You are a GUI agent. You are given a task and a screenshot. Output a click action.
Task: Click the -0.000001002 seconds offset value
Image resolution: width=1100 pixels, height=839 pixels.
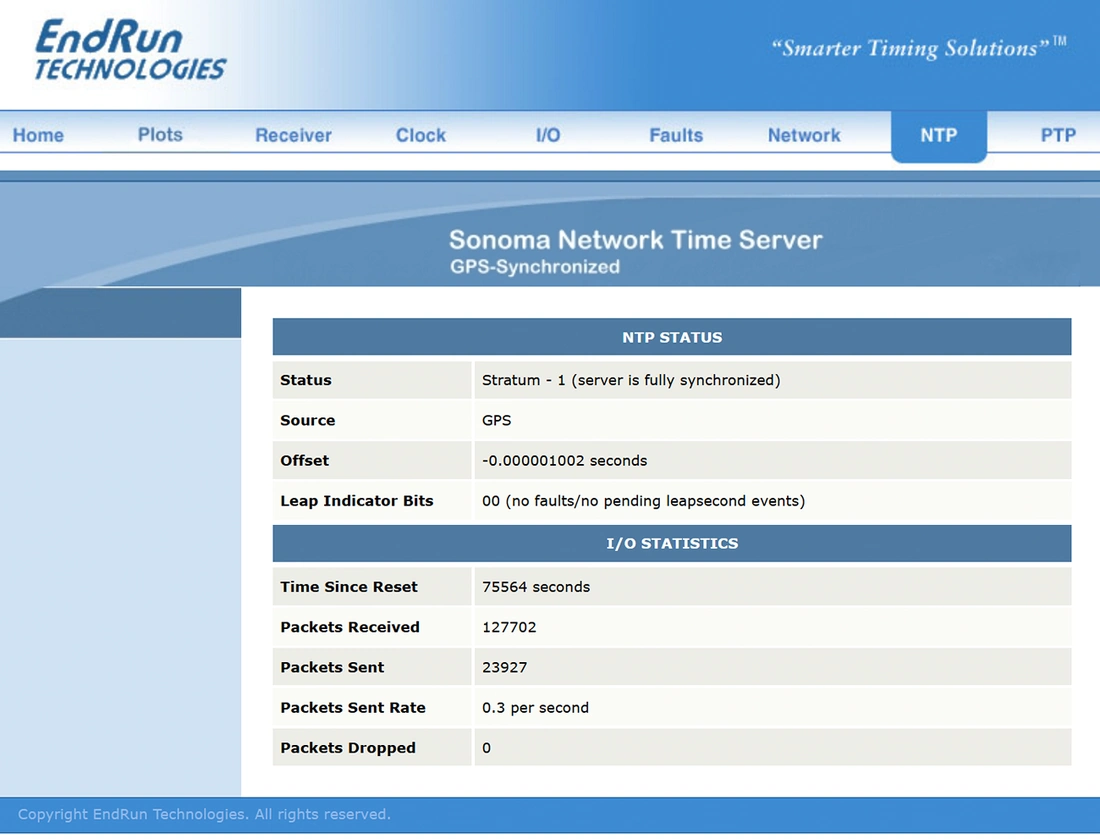(564, 460)
